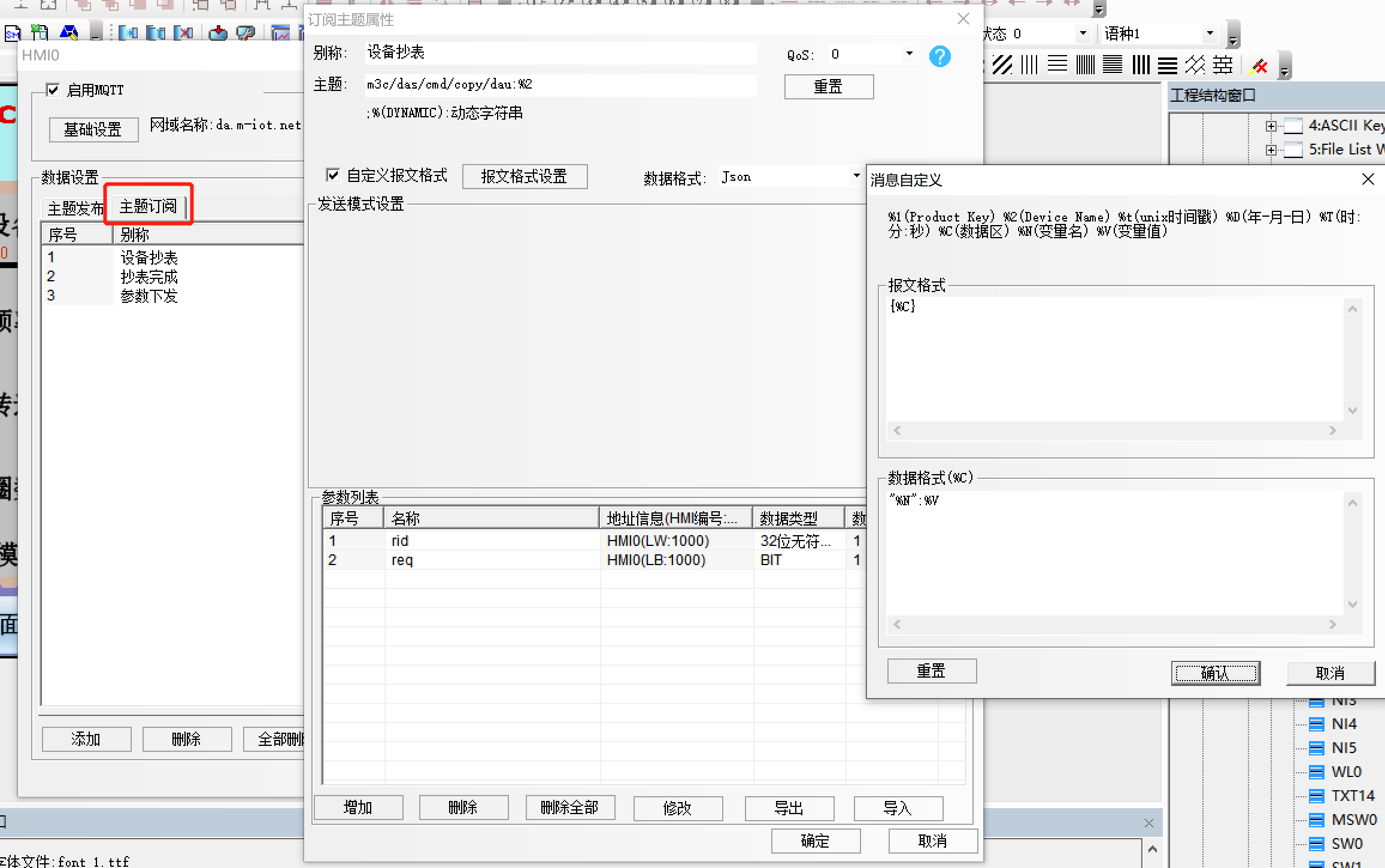Click 确定 in 订阅主题属性 dialog
The image size is (1385, 868).
(x=816, y=841)
